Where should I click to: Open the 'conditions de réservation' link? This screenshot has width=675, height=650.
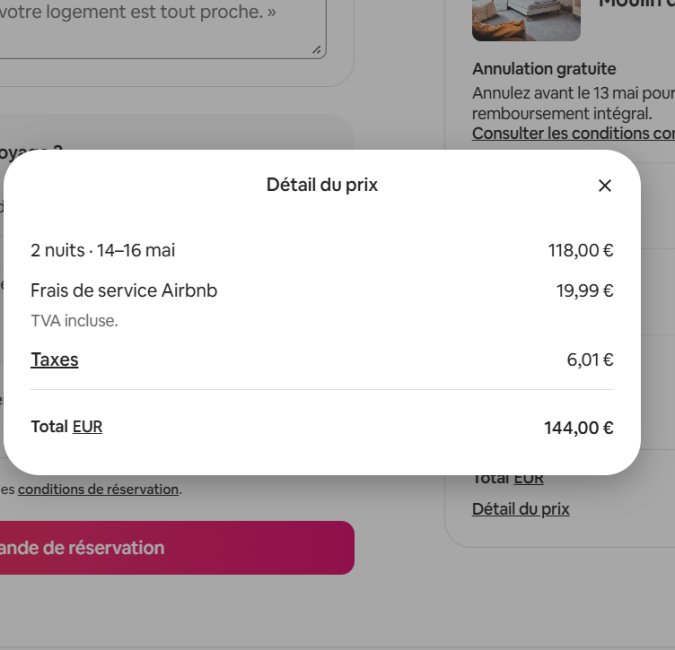coord(98,489)
